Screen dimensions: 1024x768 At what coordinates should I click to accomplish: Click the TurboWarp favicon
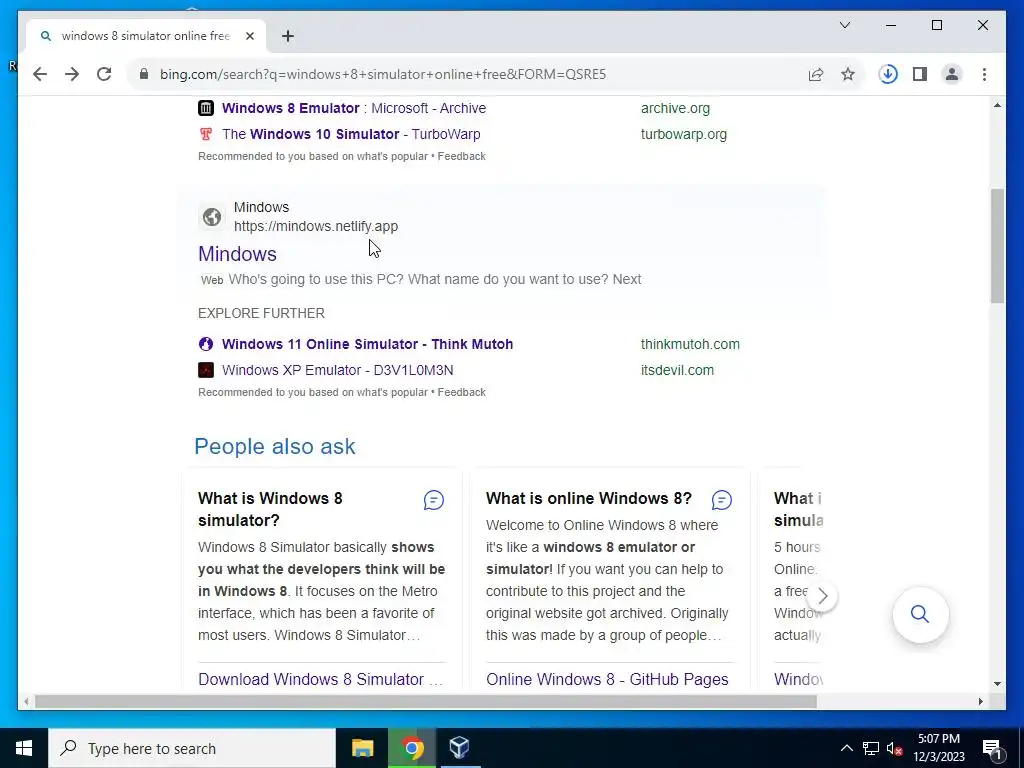206,135
